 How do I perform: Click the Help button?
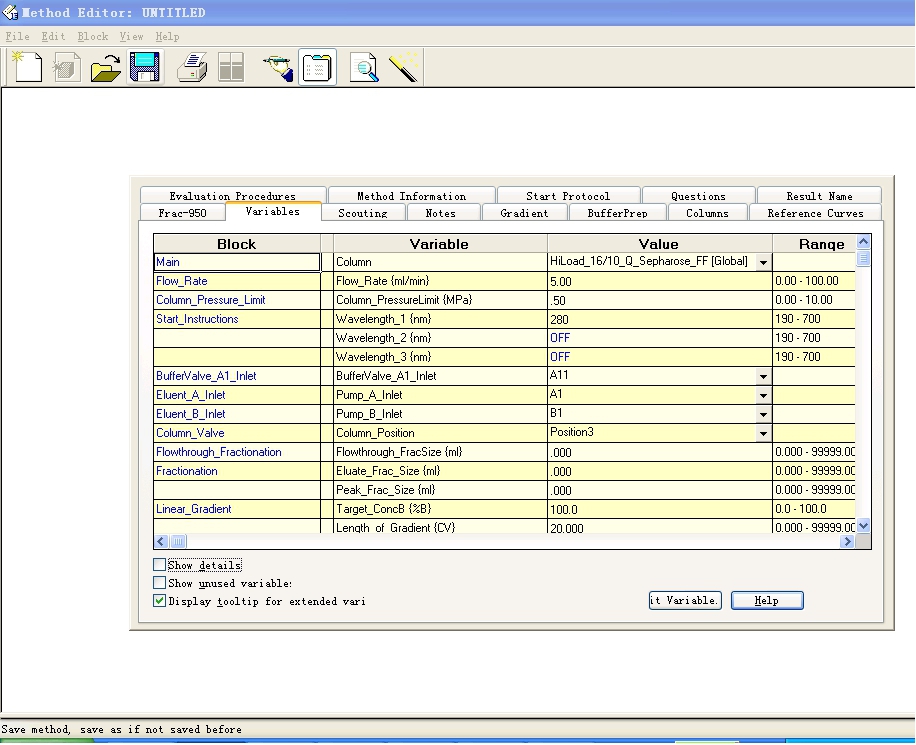(x=767, y=600)
